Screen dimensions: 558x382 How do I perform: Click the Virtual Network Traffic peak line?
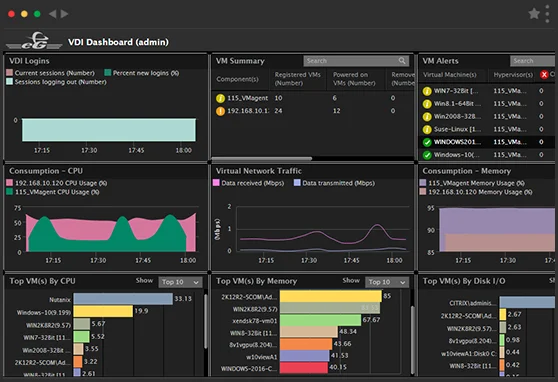click(x=377, y=225)
